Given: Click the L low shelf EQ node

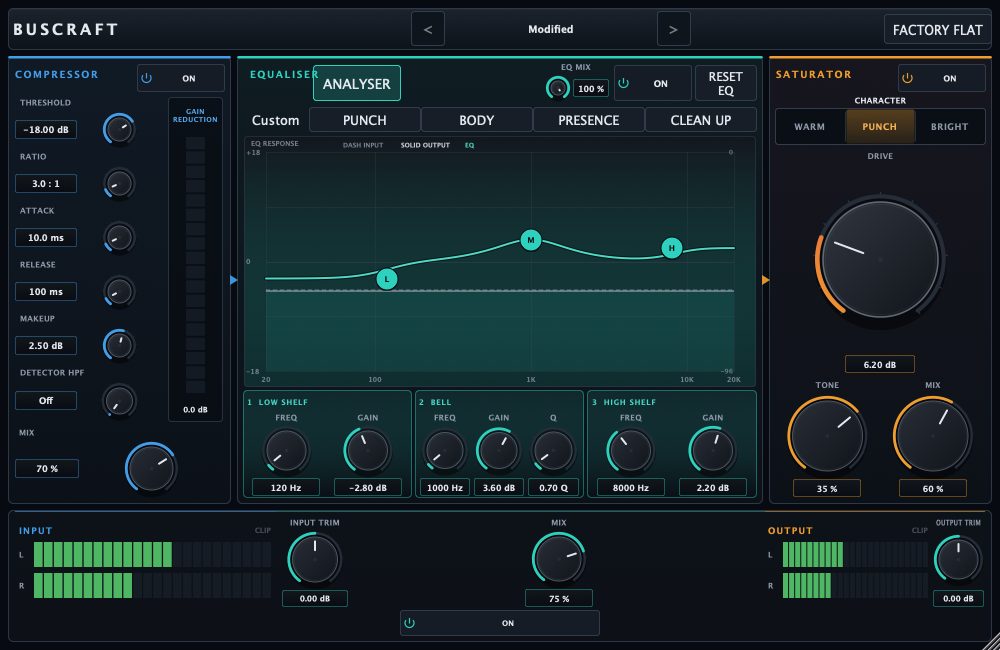Looking at the screenshot, I should 386,279.
